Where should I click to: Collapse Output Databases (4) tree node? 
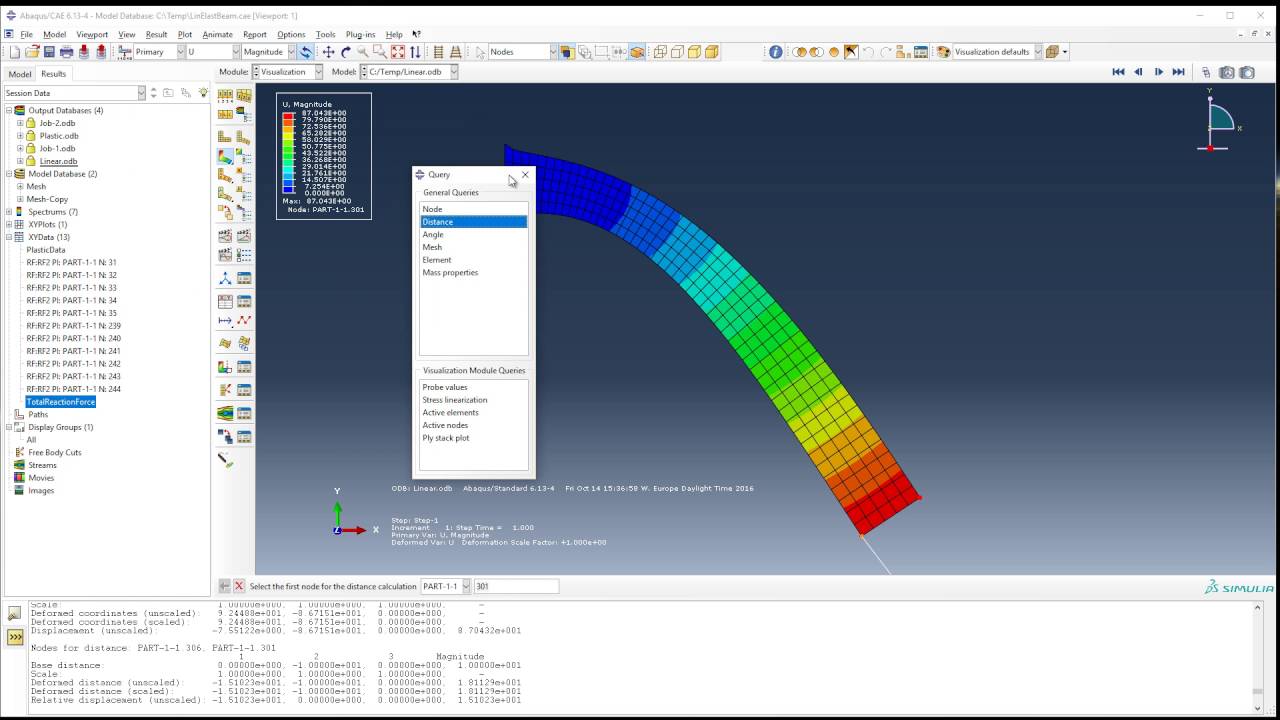point(9,110)
